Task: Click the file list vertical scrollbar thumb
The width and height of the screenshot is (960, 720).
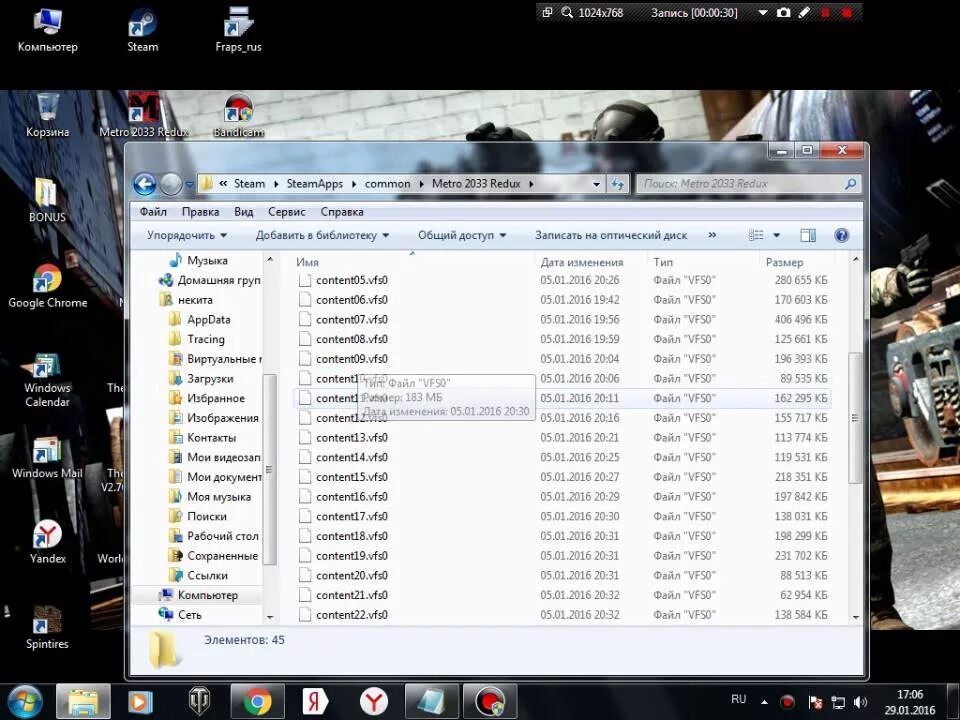Action: tap(855, 418)
